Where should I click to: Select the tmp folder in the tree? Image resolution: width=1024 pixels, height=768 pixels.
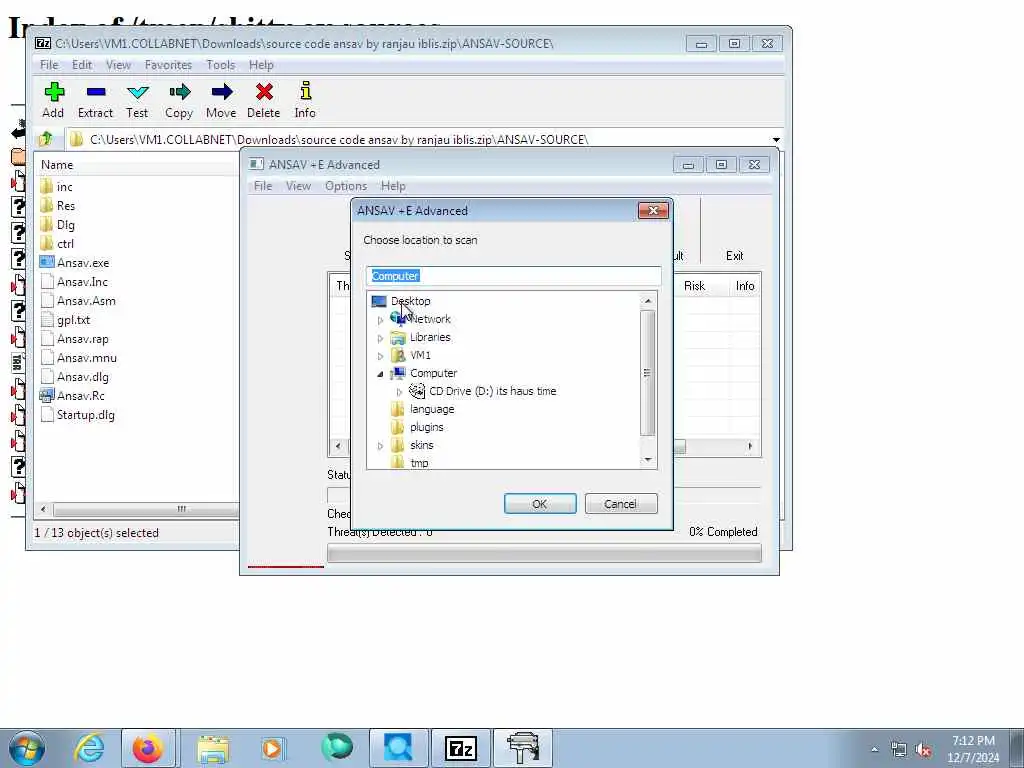pos(419,462)
